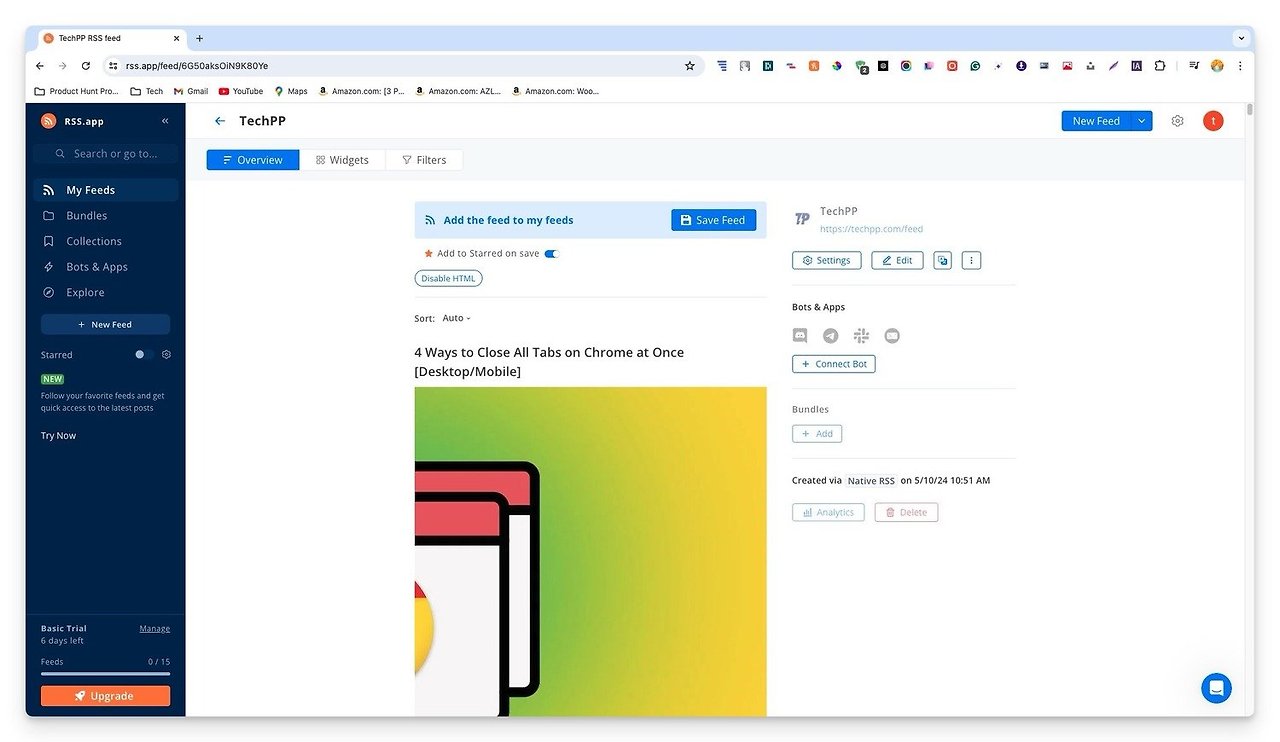
Task: Click the article featured image
Action: pyautogui.click(x=590, y=551)
